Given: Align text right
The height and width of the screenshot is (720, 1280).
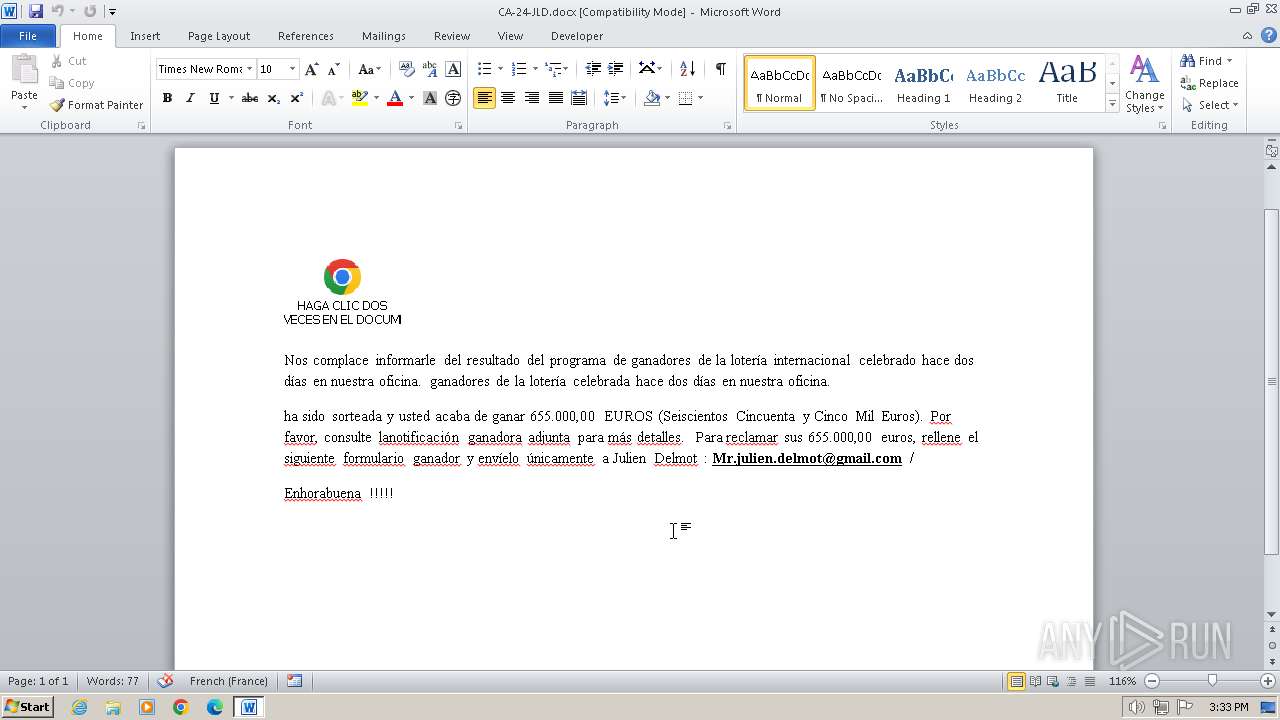Looking at the screenshot, I should [x=532, y=98].
